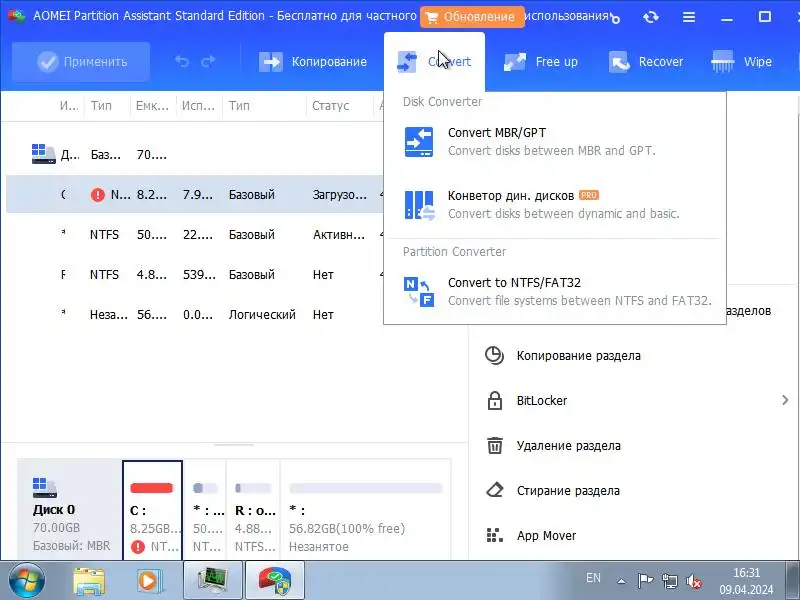Screen dimensions: 800x600
Task: Click the redo arrow icon
Action: (x=208, y=62)
